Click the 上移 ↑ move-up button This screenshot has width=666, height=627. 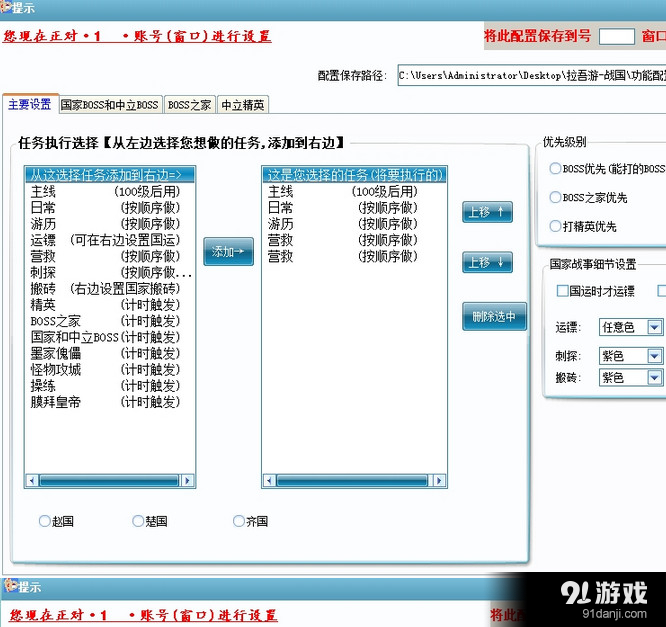pyautogui.click(x=487, y=212)
